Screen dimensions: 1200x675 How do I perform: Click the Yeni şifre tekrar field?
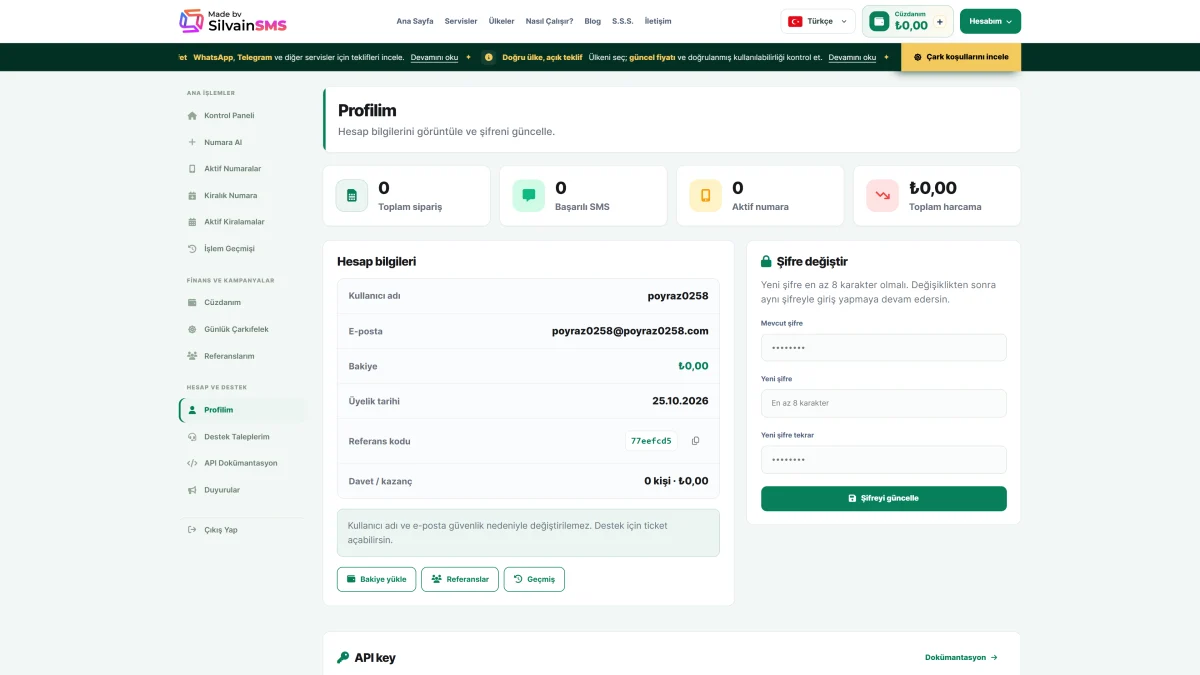tap(884, 459)
